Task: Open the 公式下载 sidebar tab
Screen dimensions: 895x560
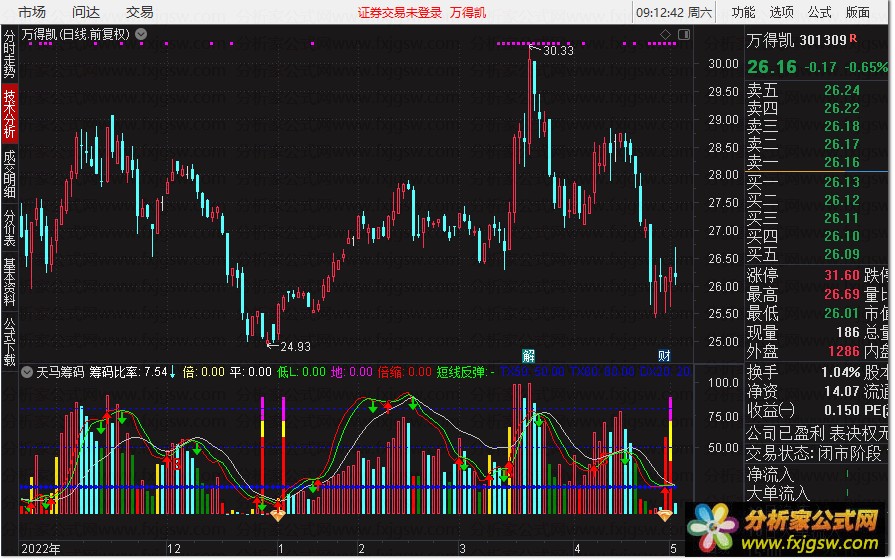Action: click(x=9, y=341)
